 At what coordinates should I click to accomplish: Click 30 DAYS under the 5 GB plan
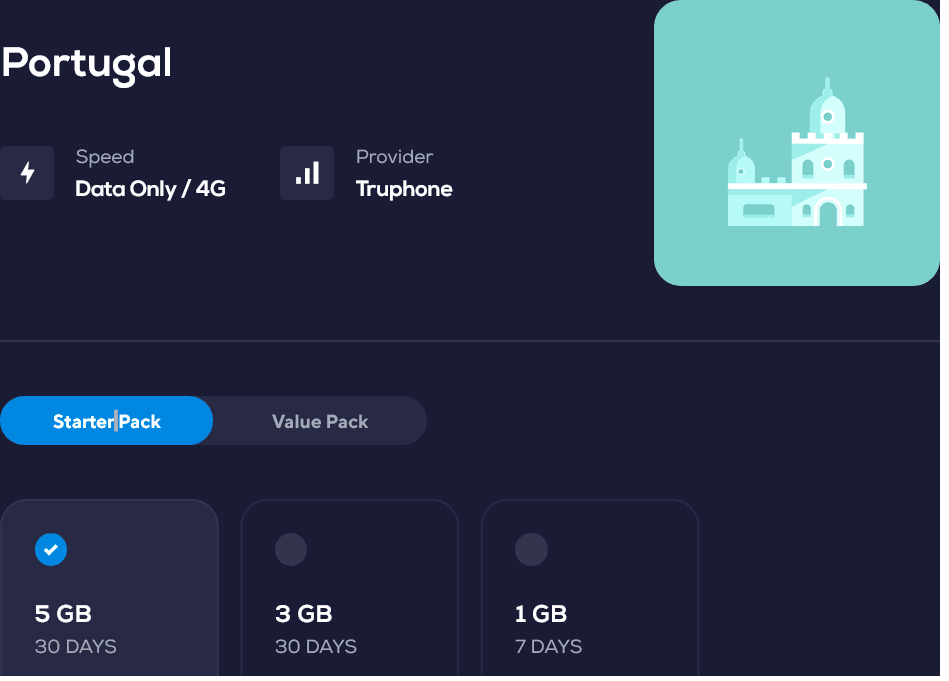pyautogui.click(x=76, y=646)
